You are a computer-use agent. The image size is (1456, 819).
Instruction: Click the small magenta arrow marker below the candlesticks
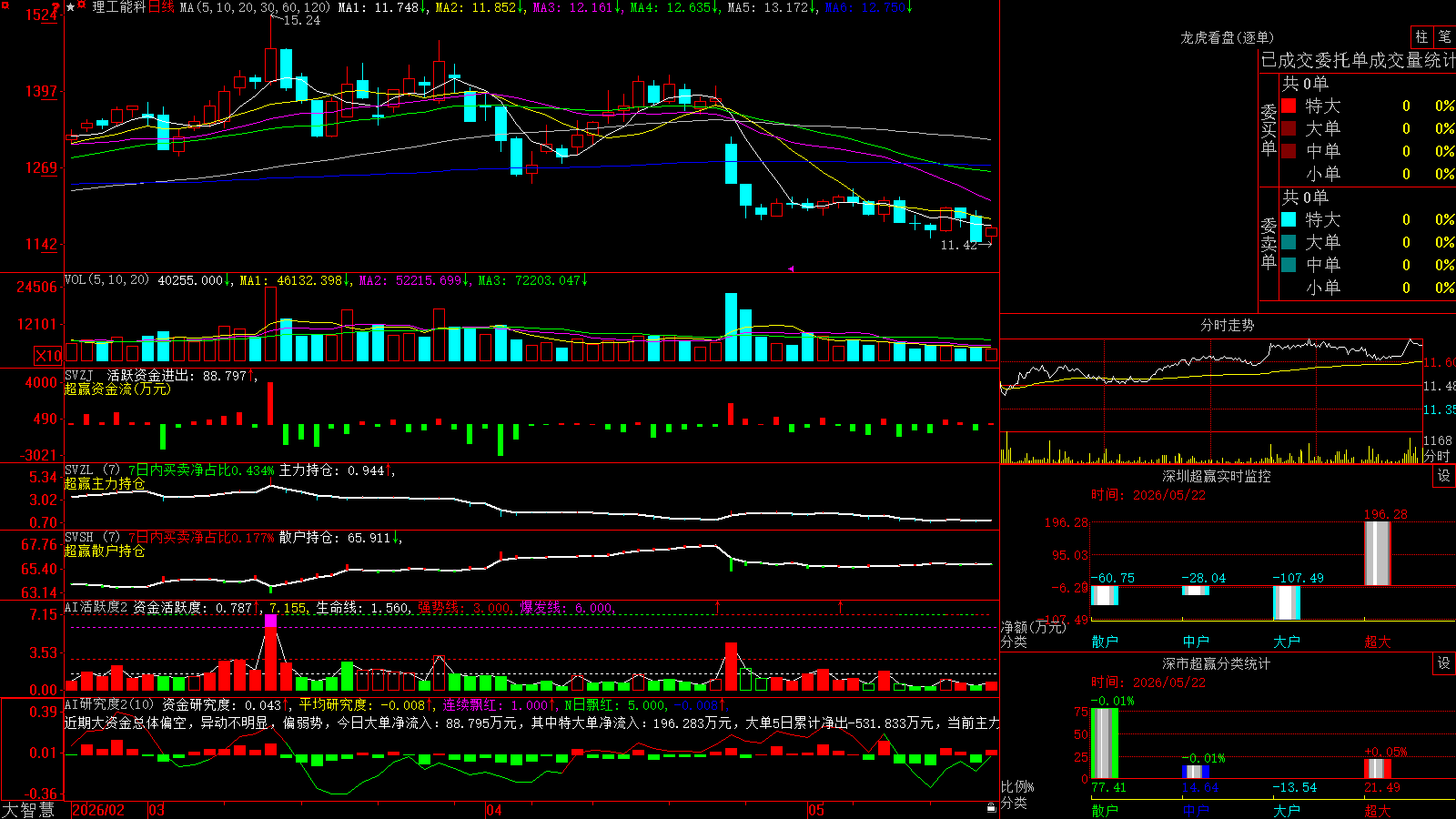[790, 268]
